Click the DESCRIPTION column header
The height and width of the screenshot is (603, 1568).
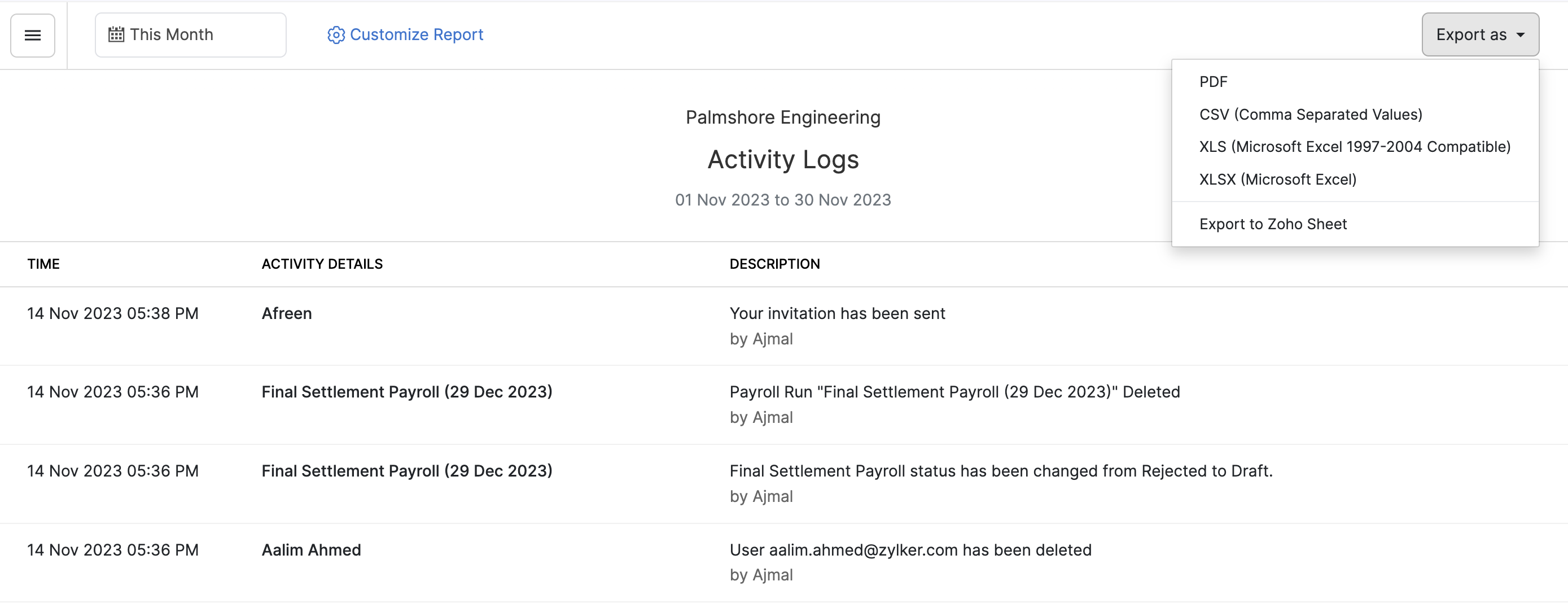coord(774,264)
